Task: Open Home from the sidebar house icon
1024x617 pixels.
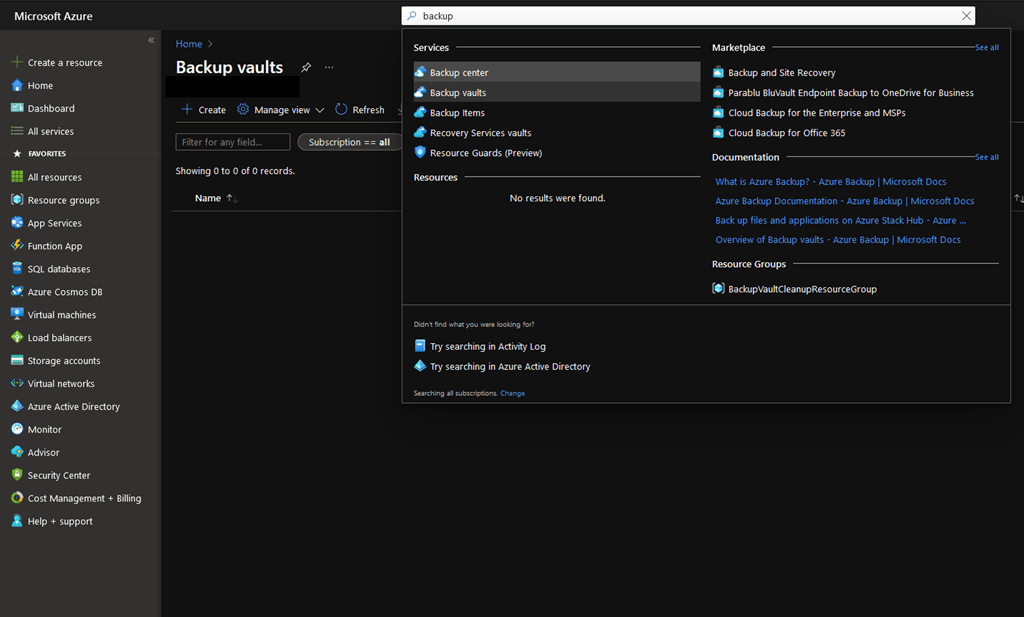Action: (17, 85)
